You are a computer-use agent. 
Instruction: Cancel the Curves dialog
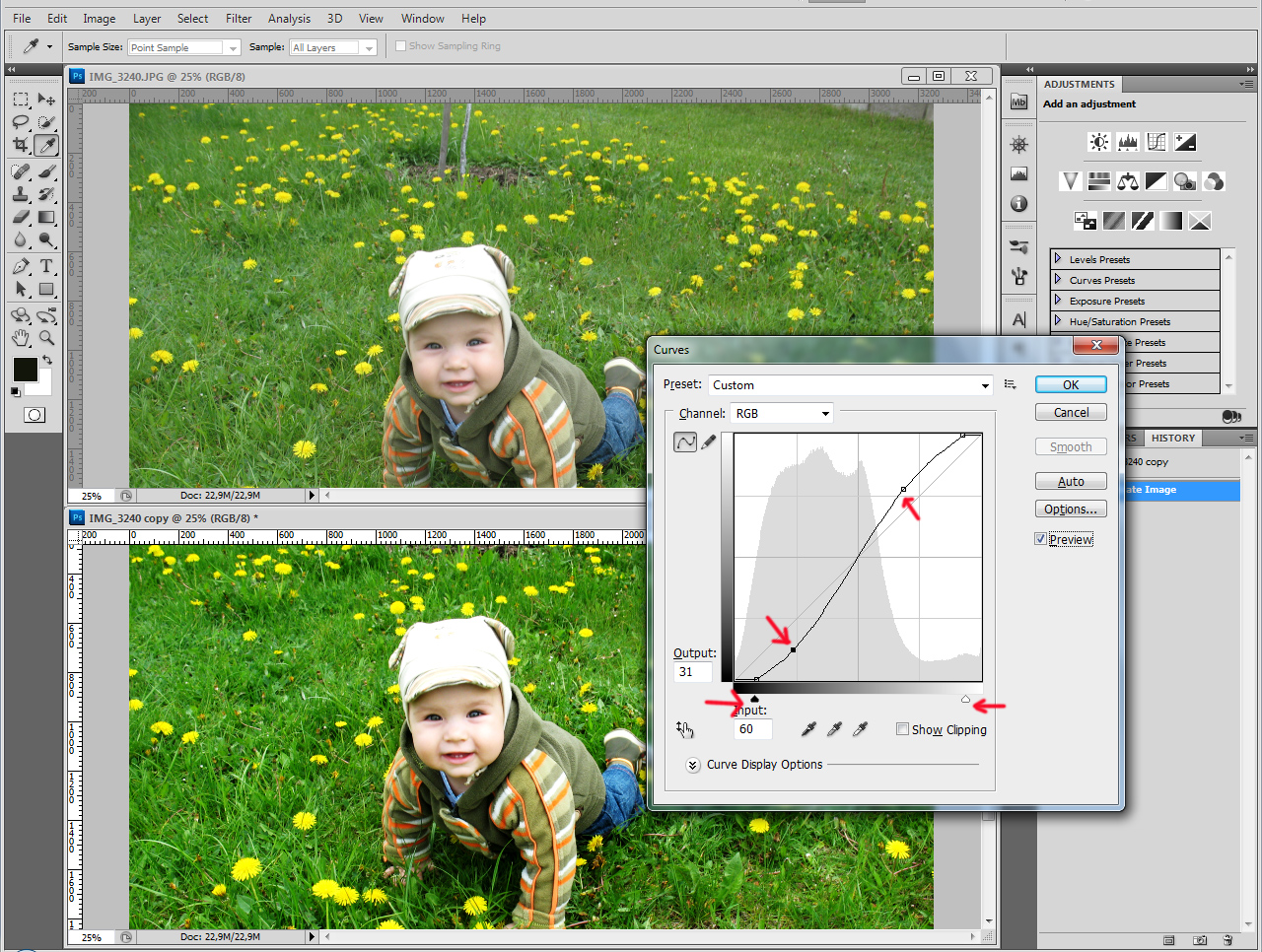pos(1071,412)
